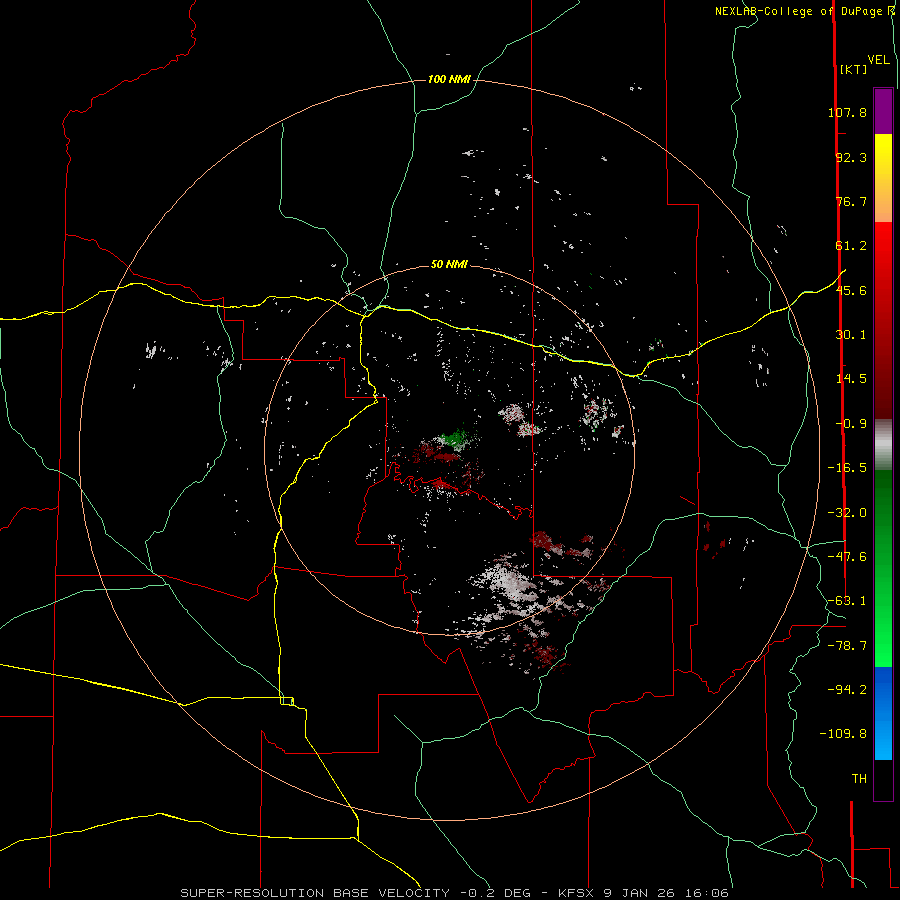Viewport: 900px width, 900px height.
Task: Select the 76.7 legend value
Action: pyautogui.click(x=851, y=201)
